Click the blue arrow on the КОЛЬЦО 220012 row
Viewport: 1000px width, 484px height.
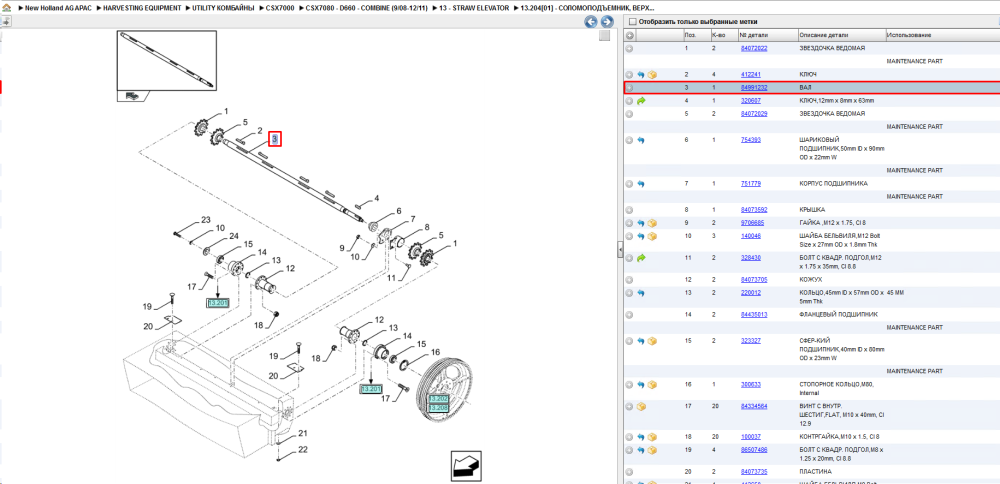pyautogui.click(x=641, y=293)
